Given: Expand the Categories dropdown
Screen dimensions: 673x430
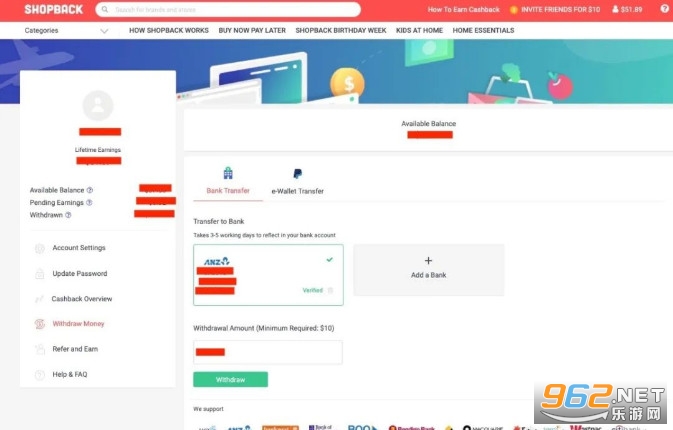Looking at the screenshot, I should click(66, 30).
